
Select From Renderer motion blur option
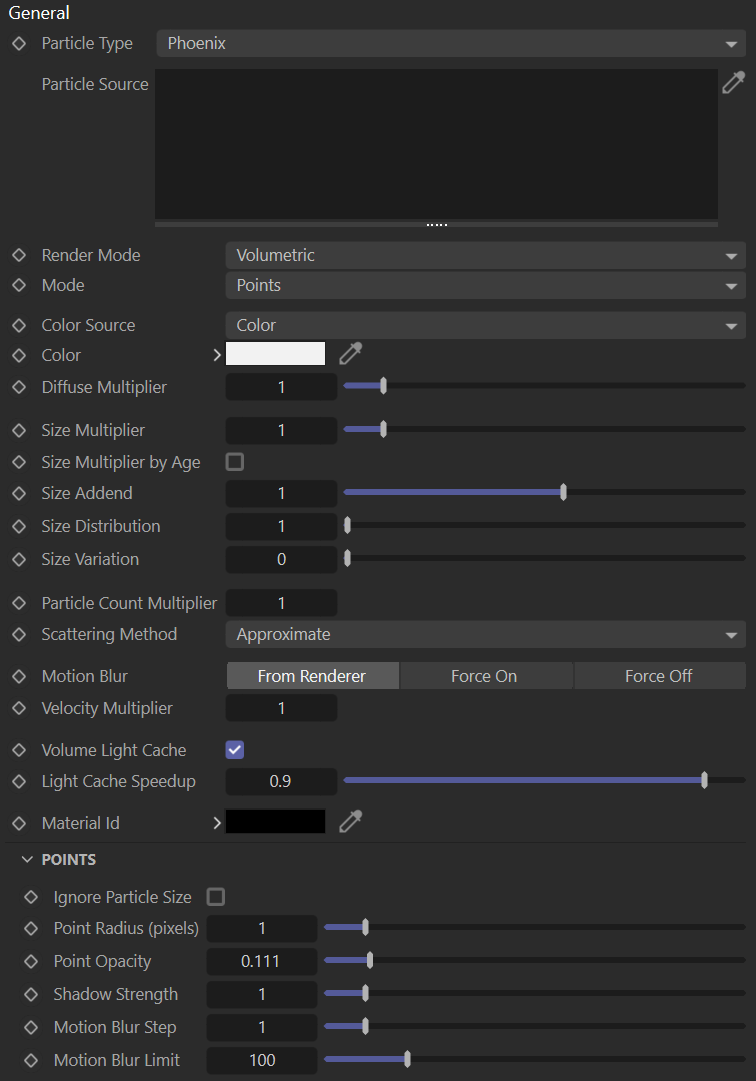coord(313,676)
